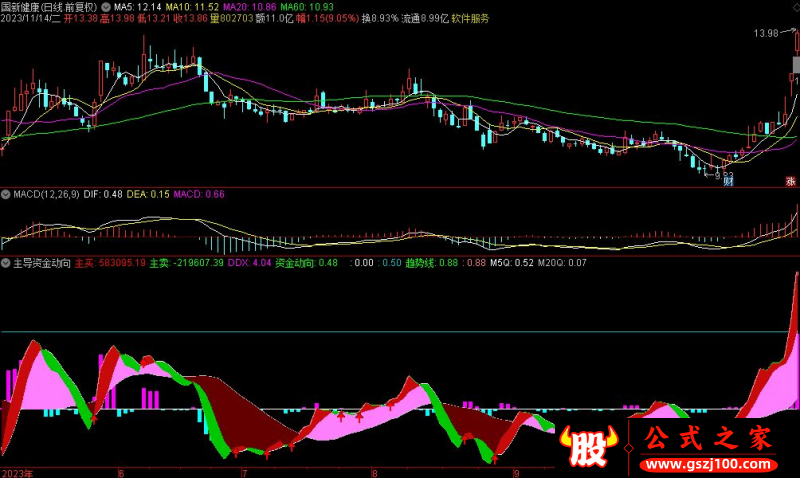800x478 pixels.
Task: Click the MACD(12,26,9) indicator name
Action: tap(46, 194)
